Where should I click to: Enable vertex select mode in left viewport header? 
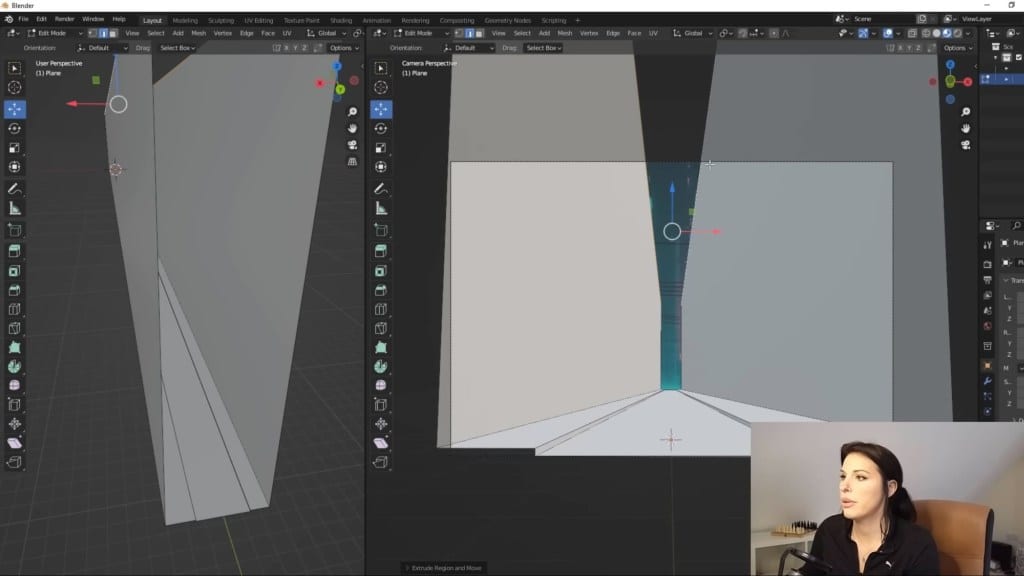click(93, 33)
